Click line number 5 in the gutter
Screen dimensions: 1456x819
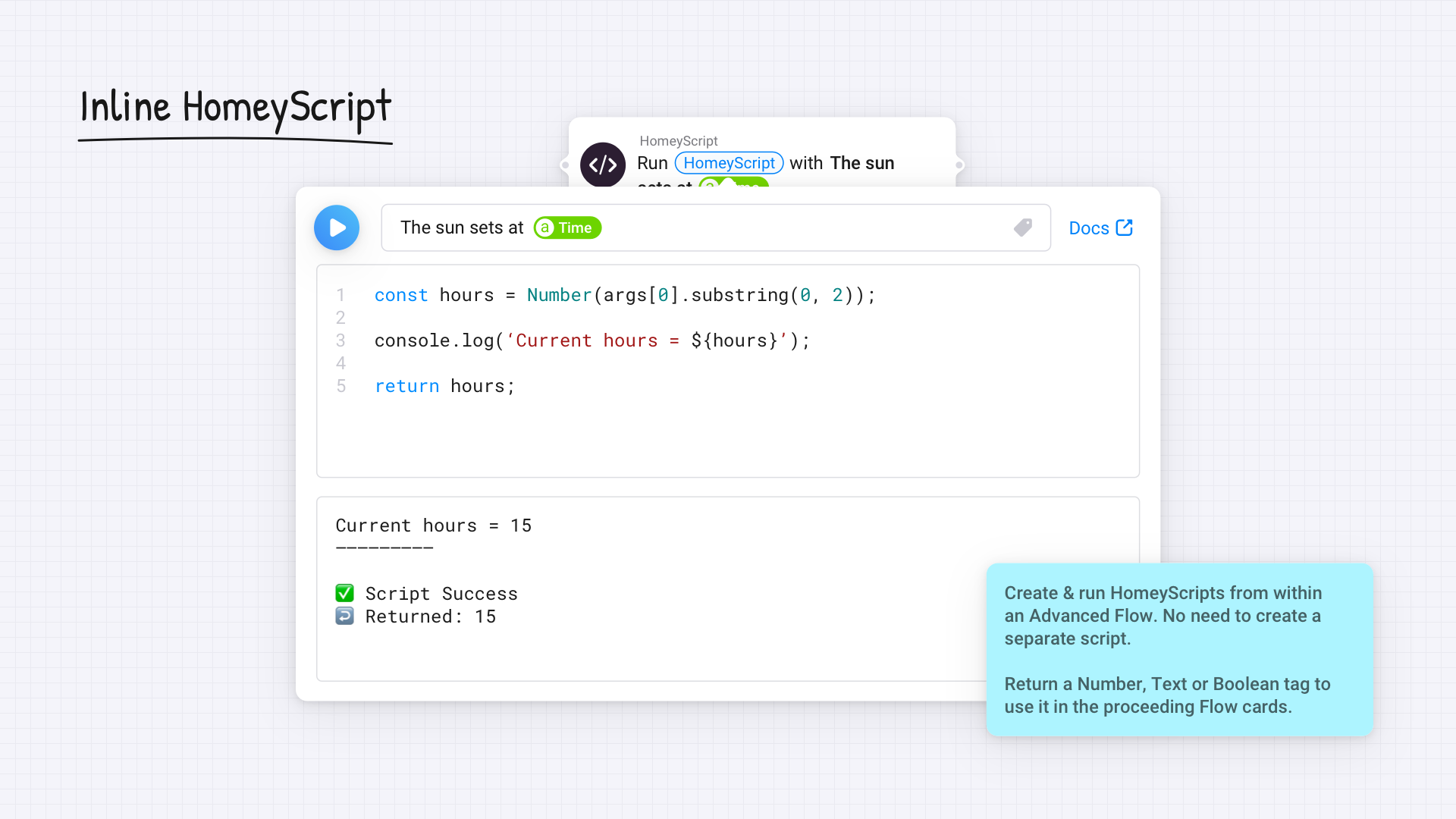[x=341, y=386]
